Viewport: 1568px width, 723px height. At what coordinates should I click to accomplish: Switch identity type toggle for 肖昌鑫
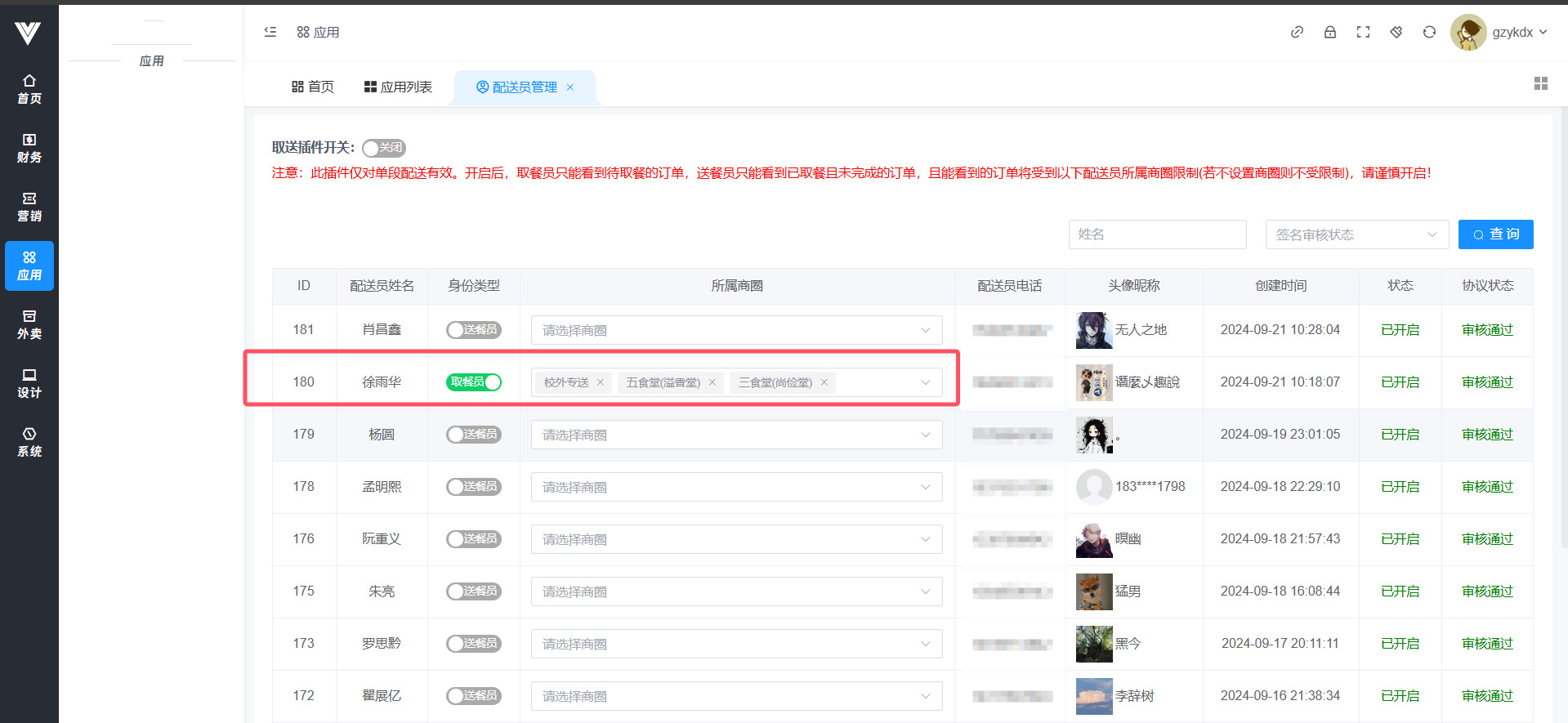(x=474, y=330)
